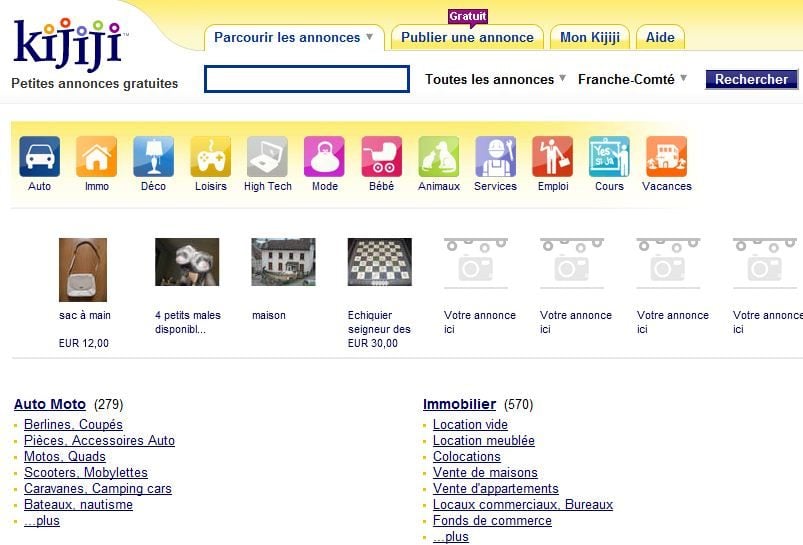Image resolution: width=803 pixels, height=545 pixels.
Task: Click the first Votre annonce ici placeholder image
Action: [476, 263]
